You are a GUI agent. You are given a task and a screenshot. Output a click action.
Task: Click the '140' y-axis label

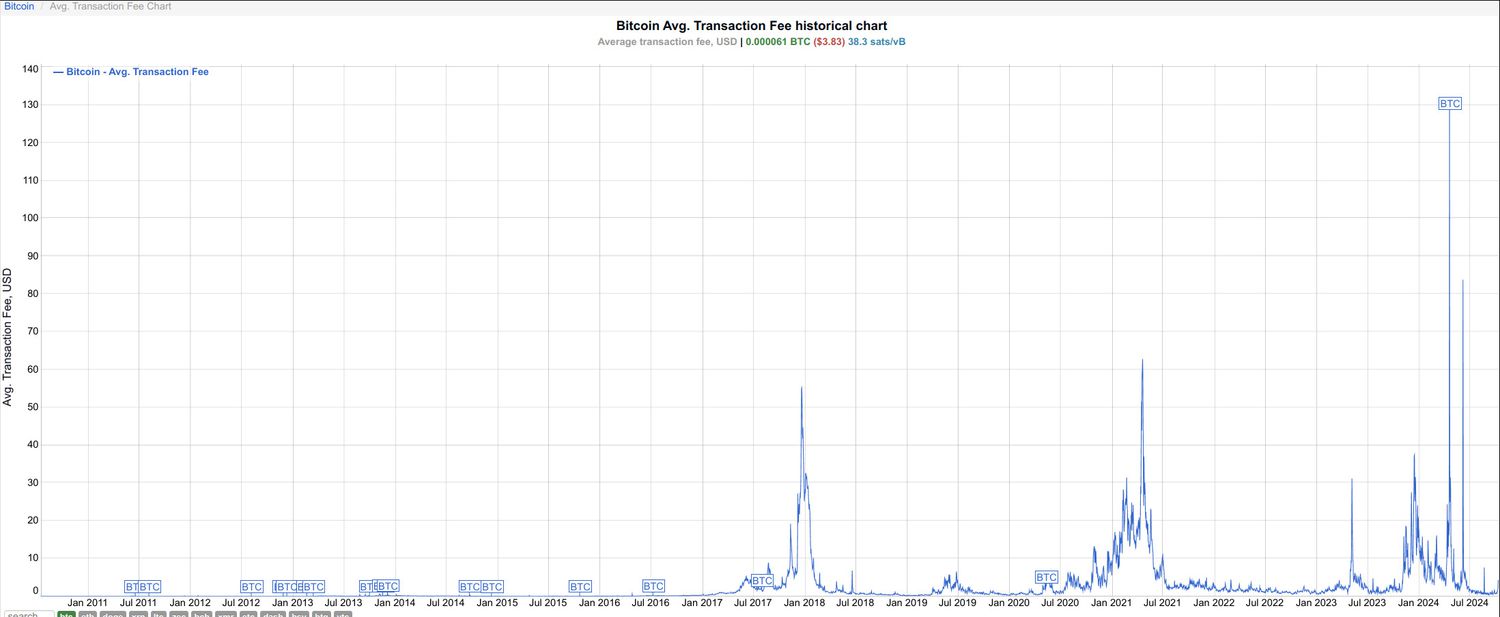pos(29,69)
